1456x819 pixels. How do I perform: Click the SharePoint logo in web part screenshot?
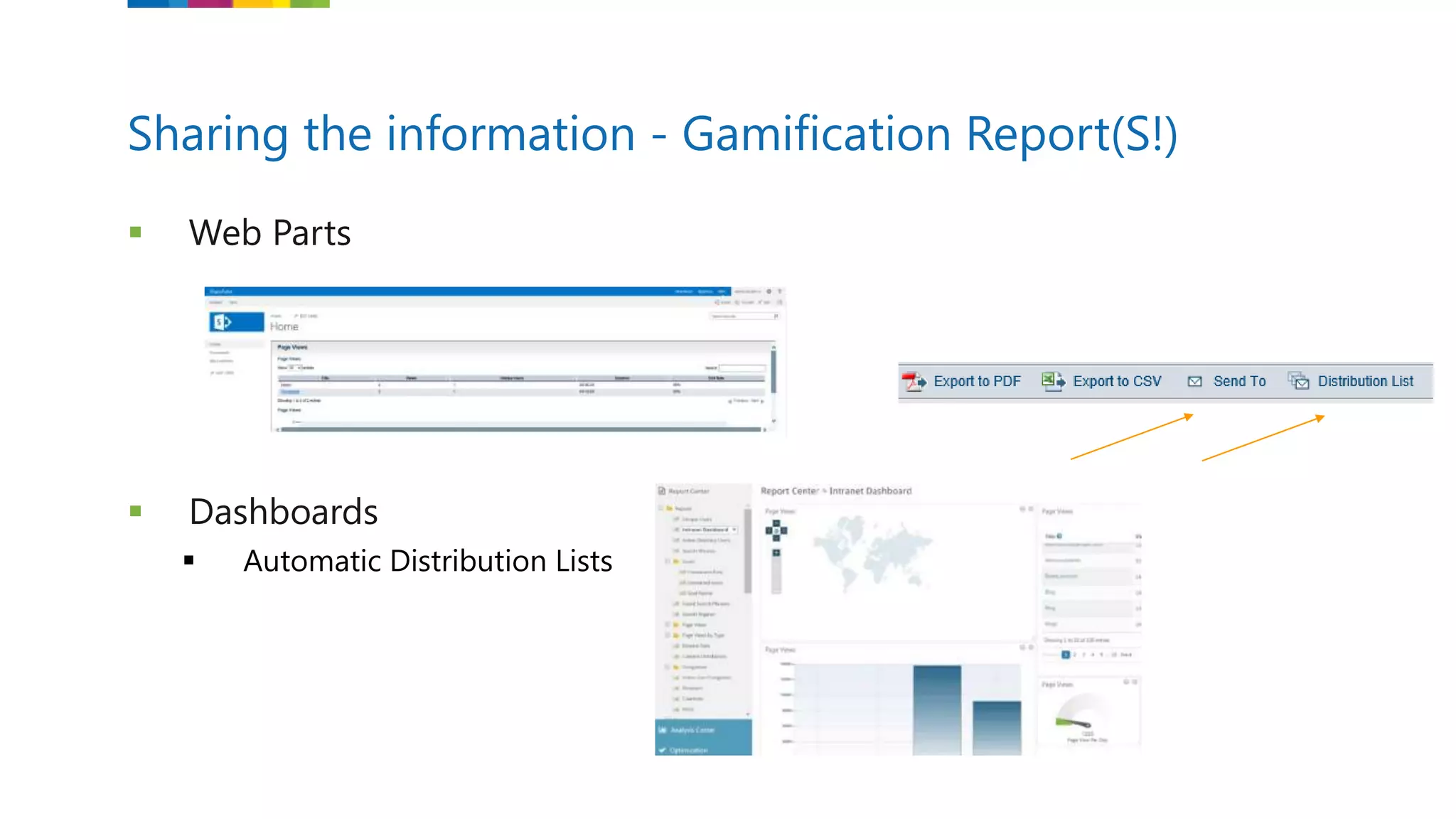click(237, 322)
